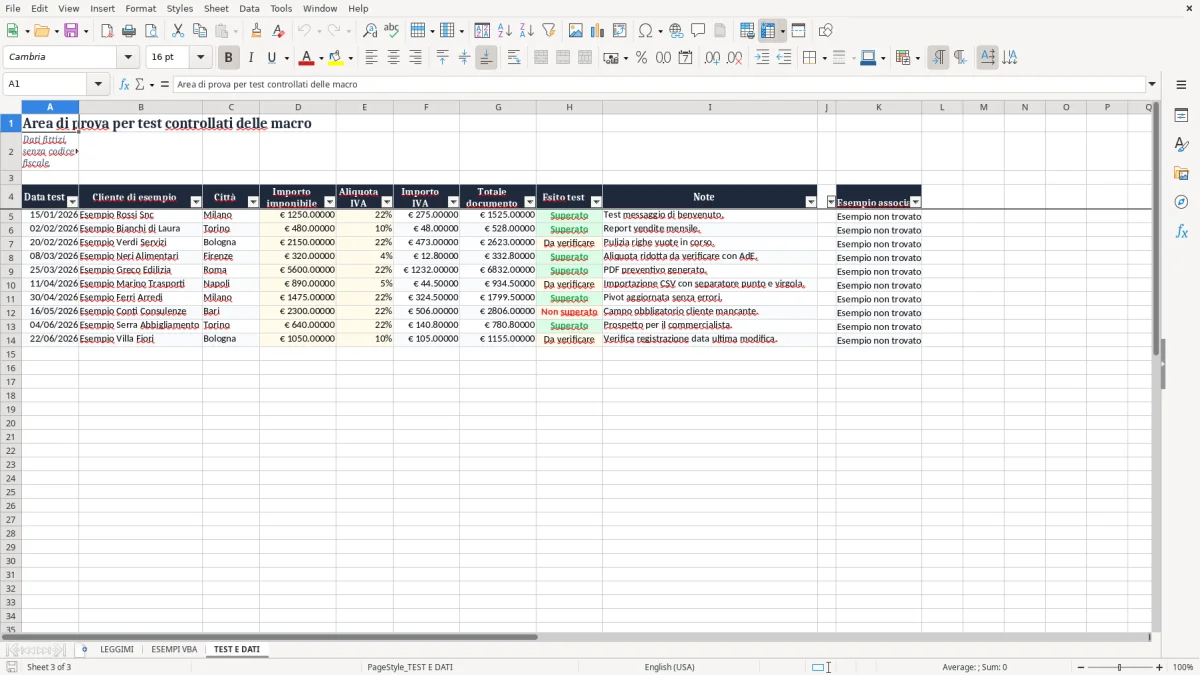Viewport: 1200px width, 675px height.
Task: Click column header D
Action: click(298, 107)
